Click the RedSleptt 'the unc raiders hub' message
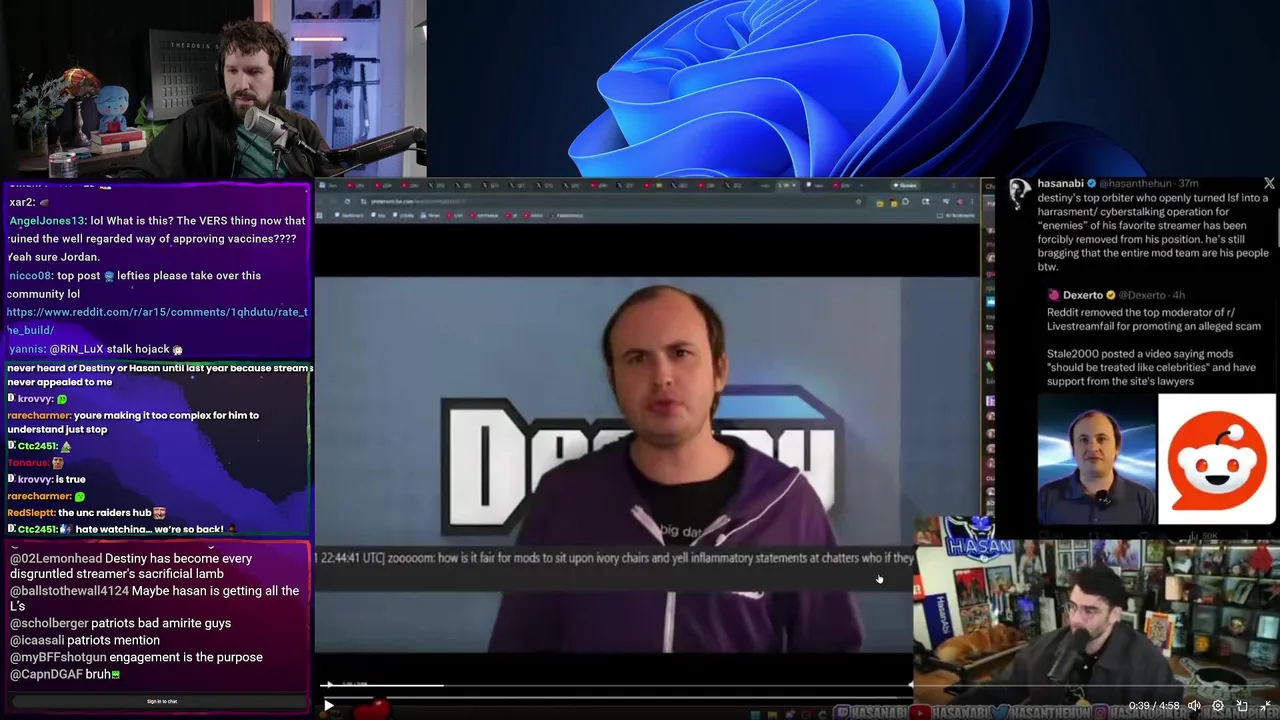Image resolution: width=1280 pixels, height=720 pixels. click(x=85, y=513)
